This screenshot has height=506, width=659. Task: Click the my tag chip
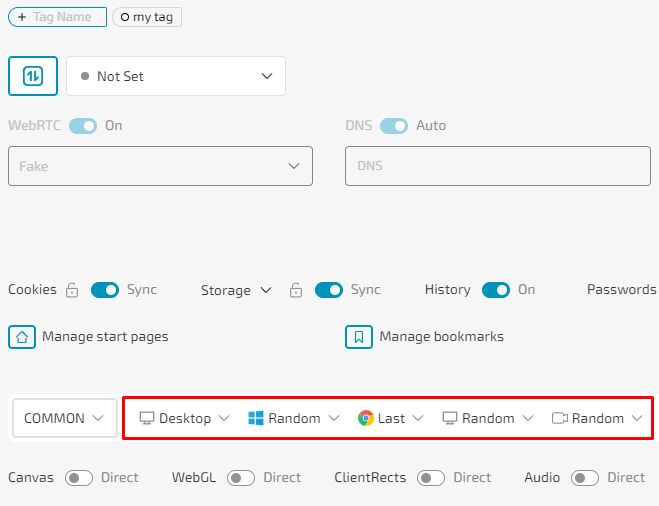147,17
